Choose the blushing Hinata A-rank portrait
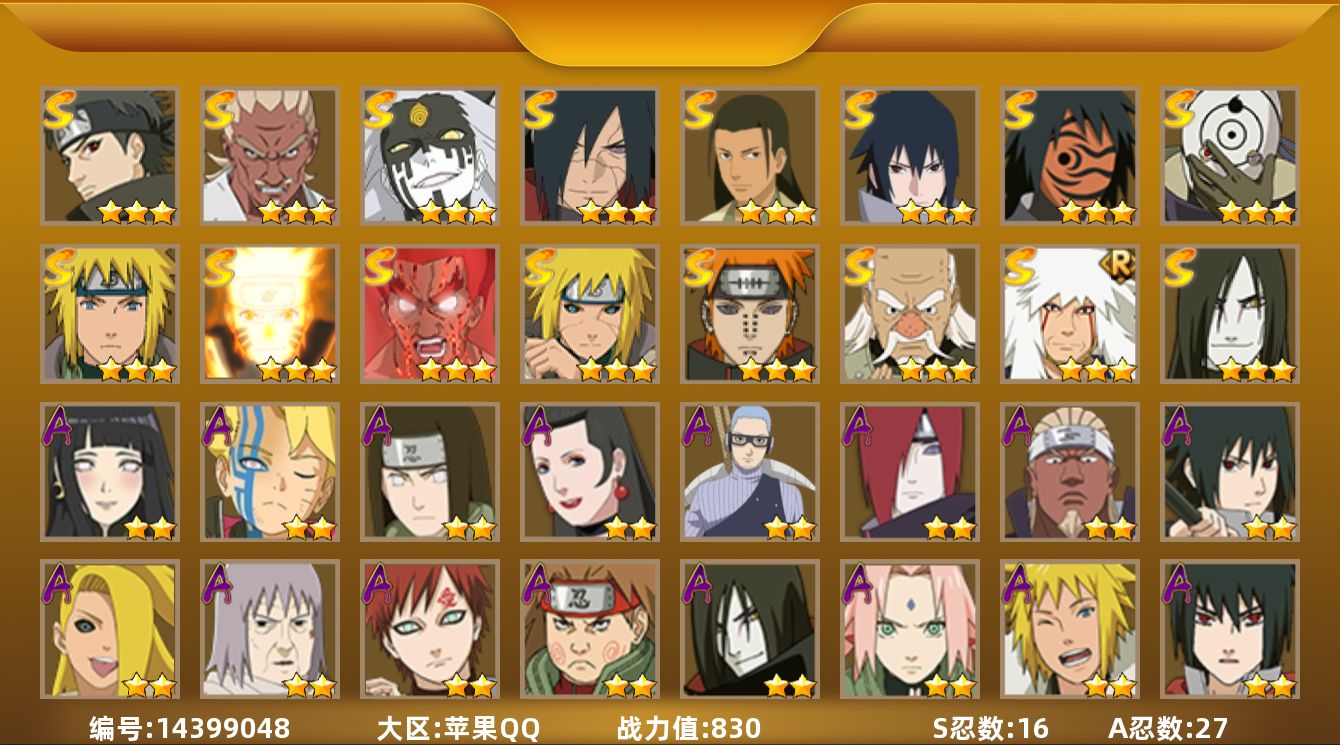The height and width of the screenshot is (745, 1340). tap(109, 472)
